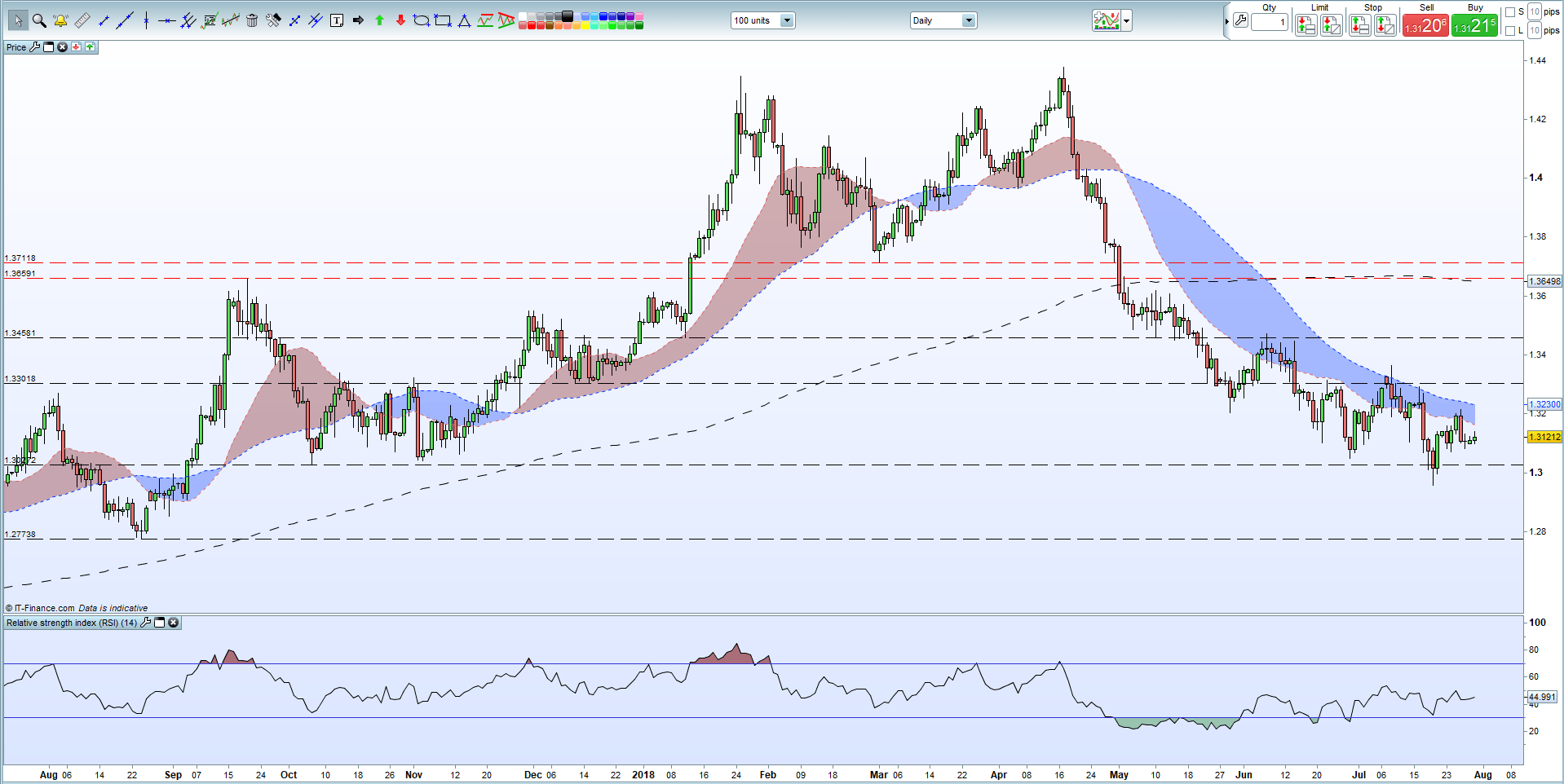Click the Price panel label
Image resolution: width=1564 pixels, height=784 pixels.
(16, 47)
